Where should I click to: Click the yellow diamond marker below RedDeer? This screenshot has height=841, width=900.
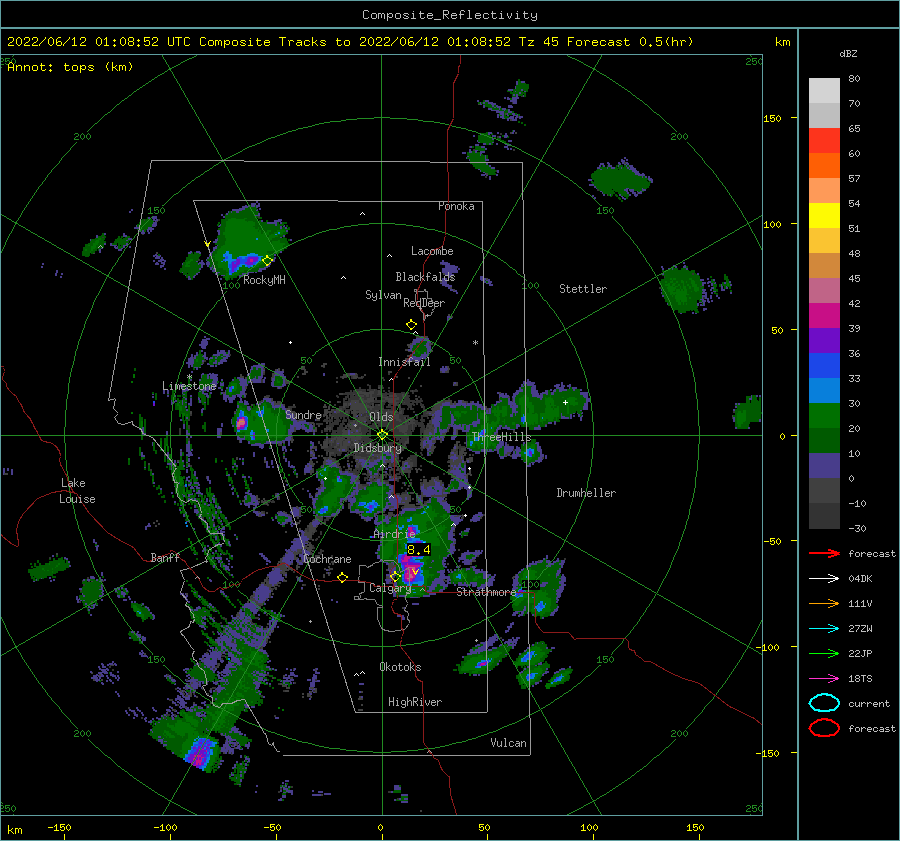[x=411, y=325]
